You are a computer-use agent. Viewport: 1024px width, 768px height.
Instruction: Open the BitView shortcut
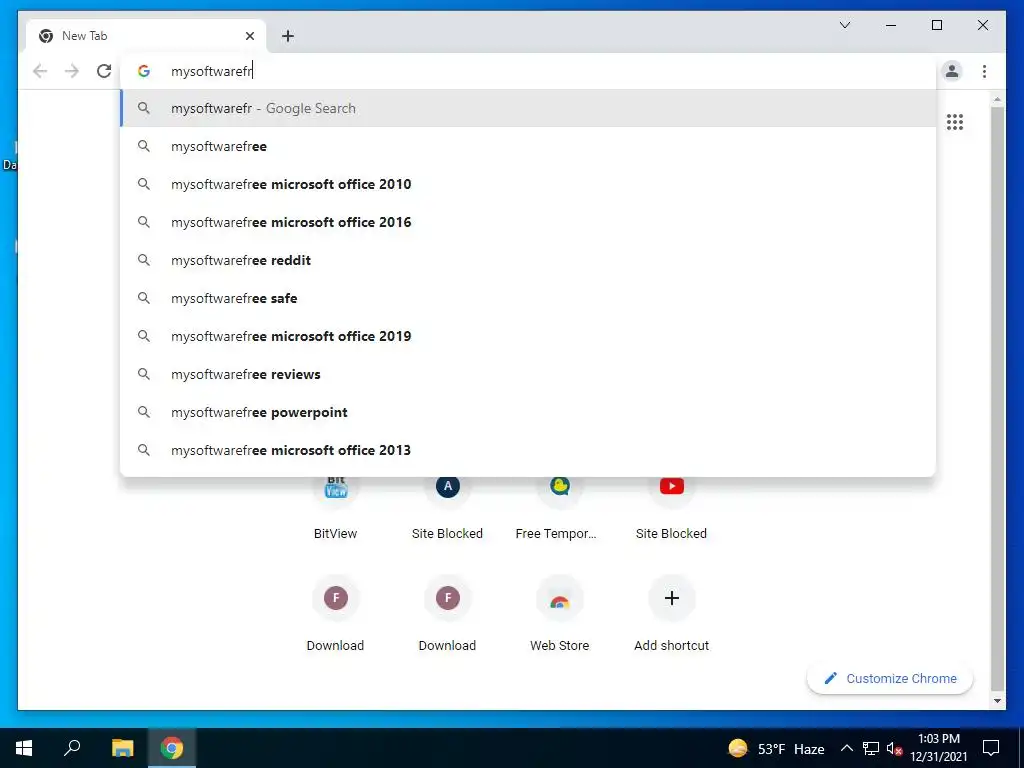click(x=336, y=509)
